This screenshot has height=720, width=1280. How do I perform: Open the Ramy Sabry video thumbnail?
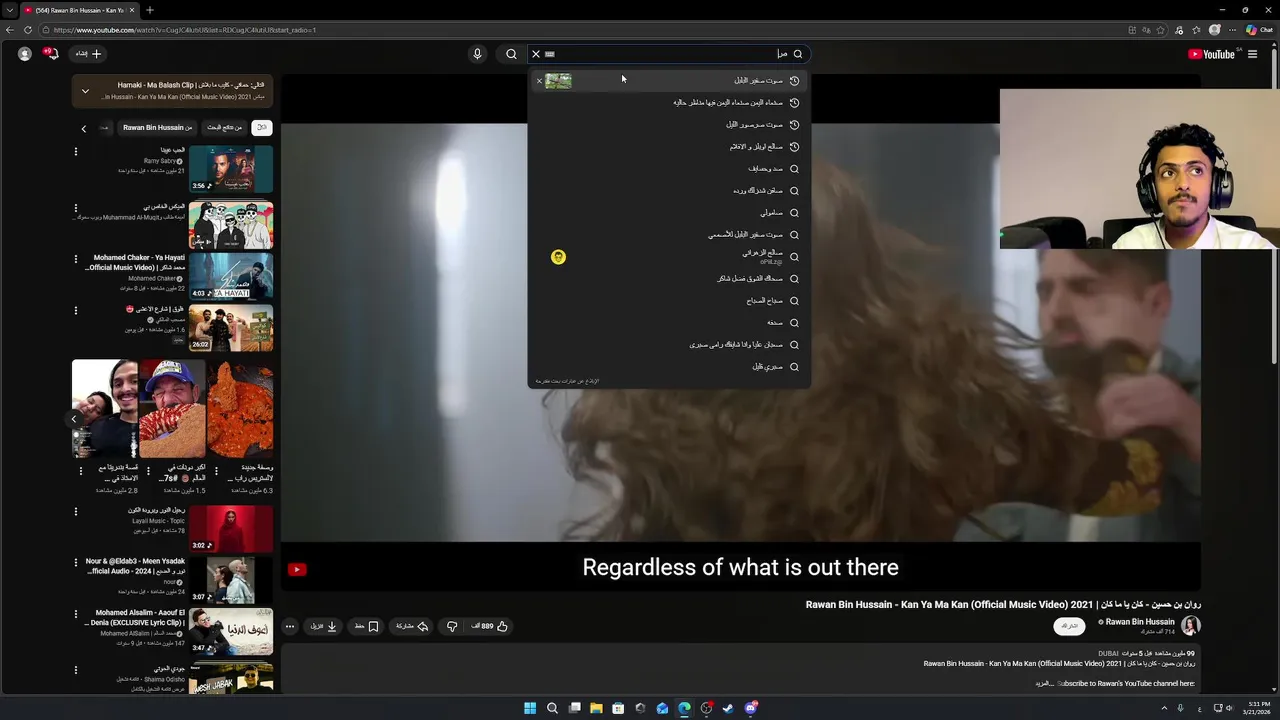(231, 169)
